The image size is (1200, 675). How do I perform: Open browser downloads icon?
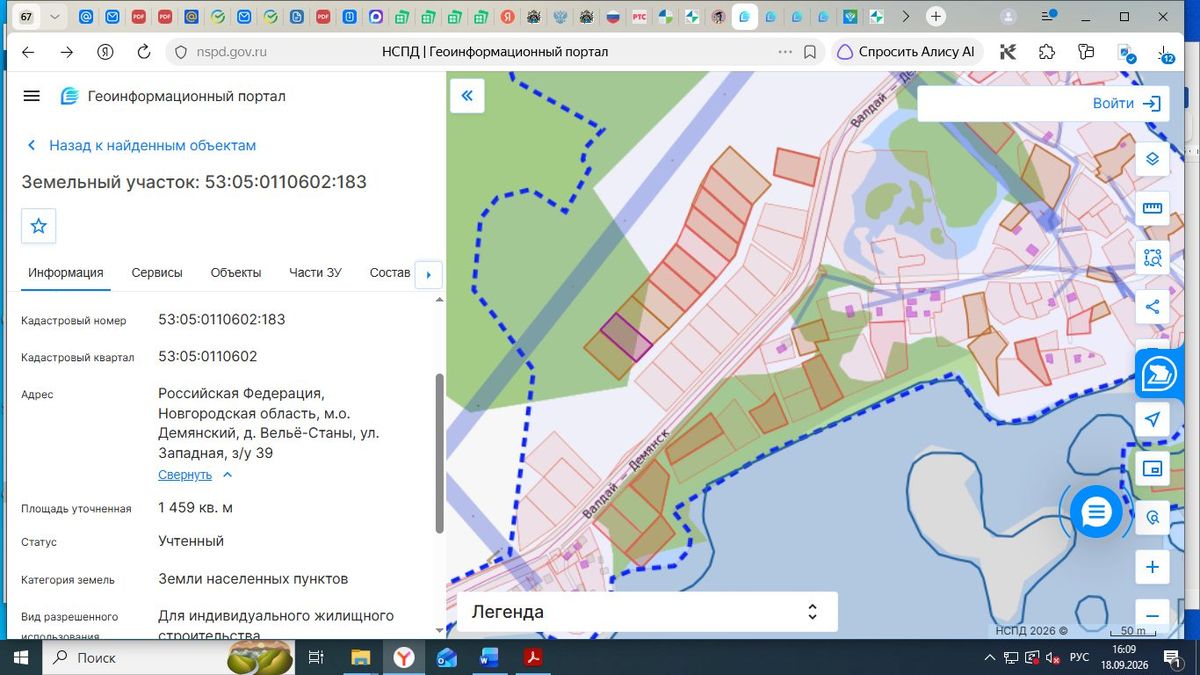pos(1165,53)
